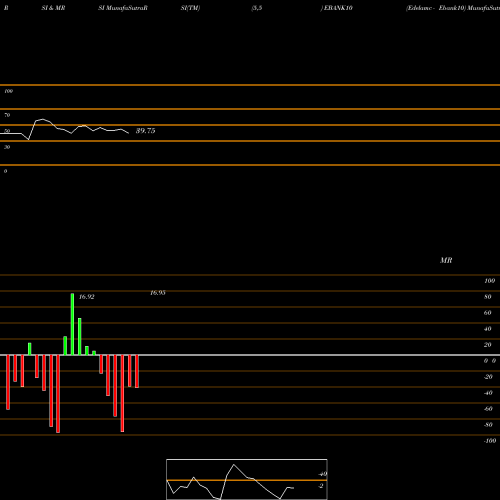Select the 'SI & MR' header text
The height and width of the screenshot is (500, 500).
[53, 8]
